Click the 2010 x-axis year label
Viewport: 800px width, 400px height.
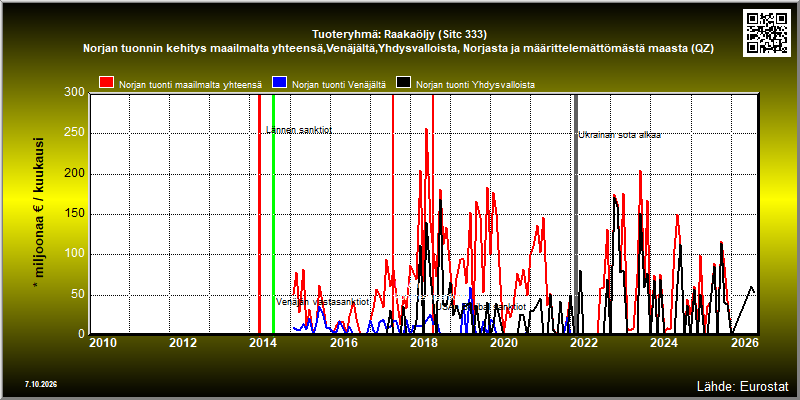[103, 342]
